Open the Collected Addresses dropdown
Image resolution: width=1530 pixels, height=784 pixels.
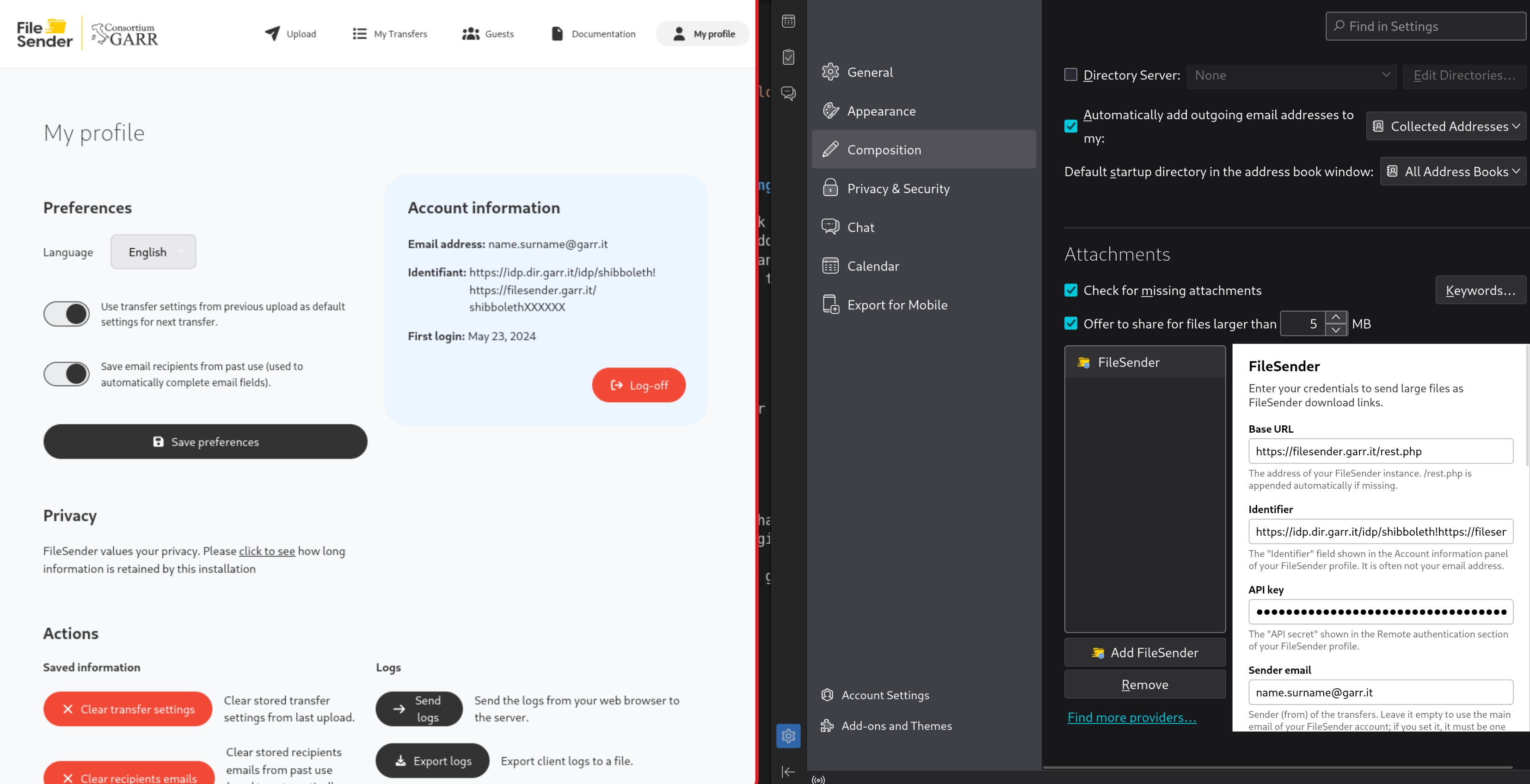1446,126
